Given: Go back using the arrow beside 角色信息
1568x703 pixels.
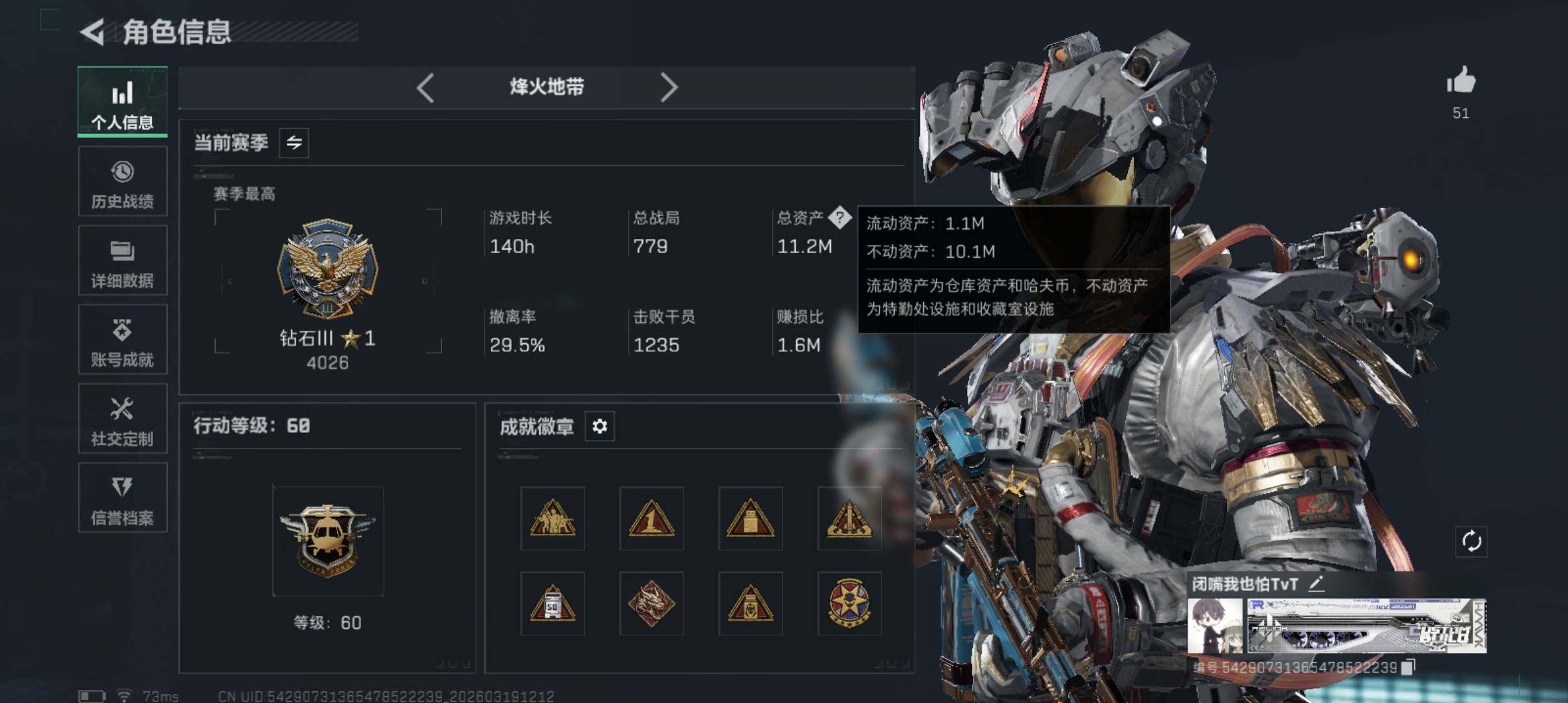Looking at the screenshot, I should (92, 32).
